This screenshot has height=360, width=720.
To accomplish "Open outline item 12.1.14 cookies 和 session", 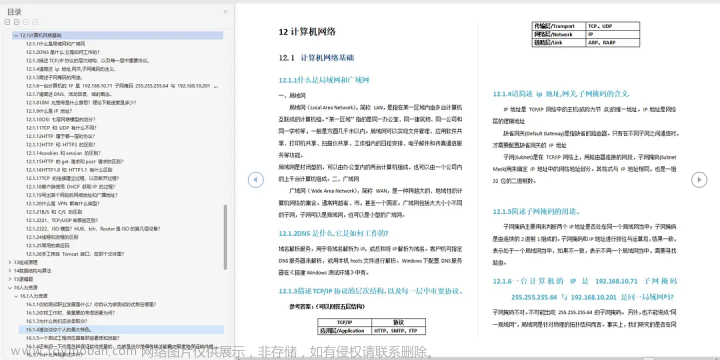I will pos(63,153).
